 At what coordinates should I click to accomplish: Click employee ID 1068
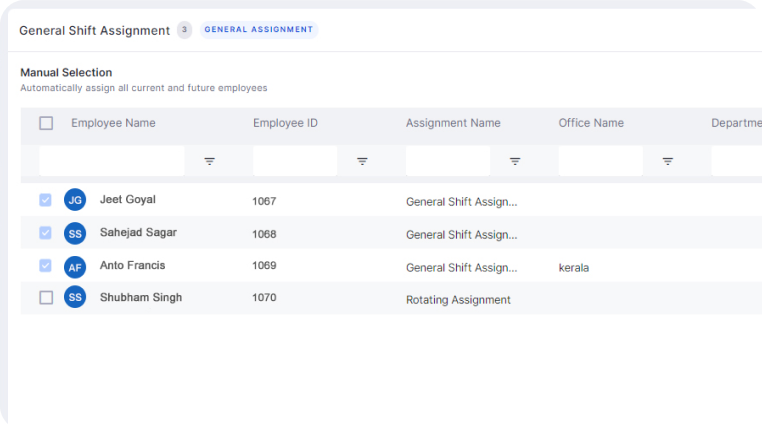point(264,234)
